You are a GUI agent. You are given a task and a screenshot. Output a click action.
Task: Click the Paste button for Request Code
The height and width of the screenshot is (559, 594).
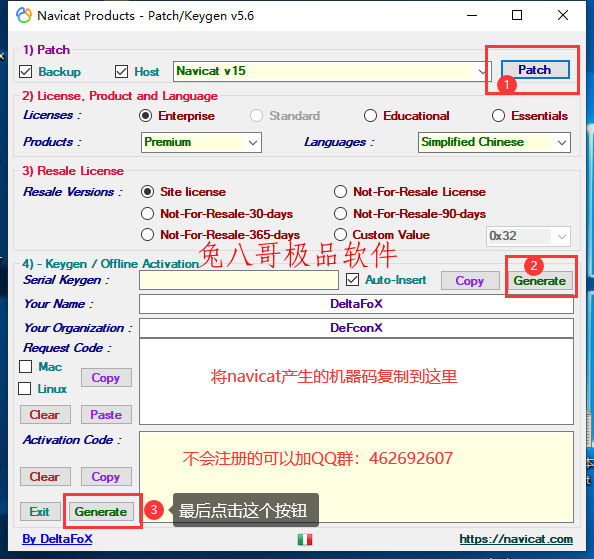coord(106,414)
